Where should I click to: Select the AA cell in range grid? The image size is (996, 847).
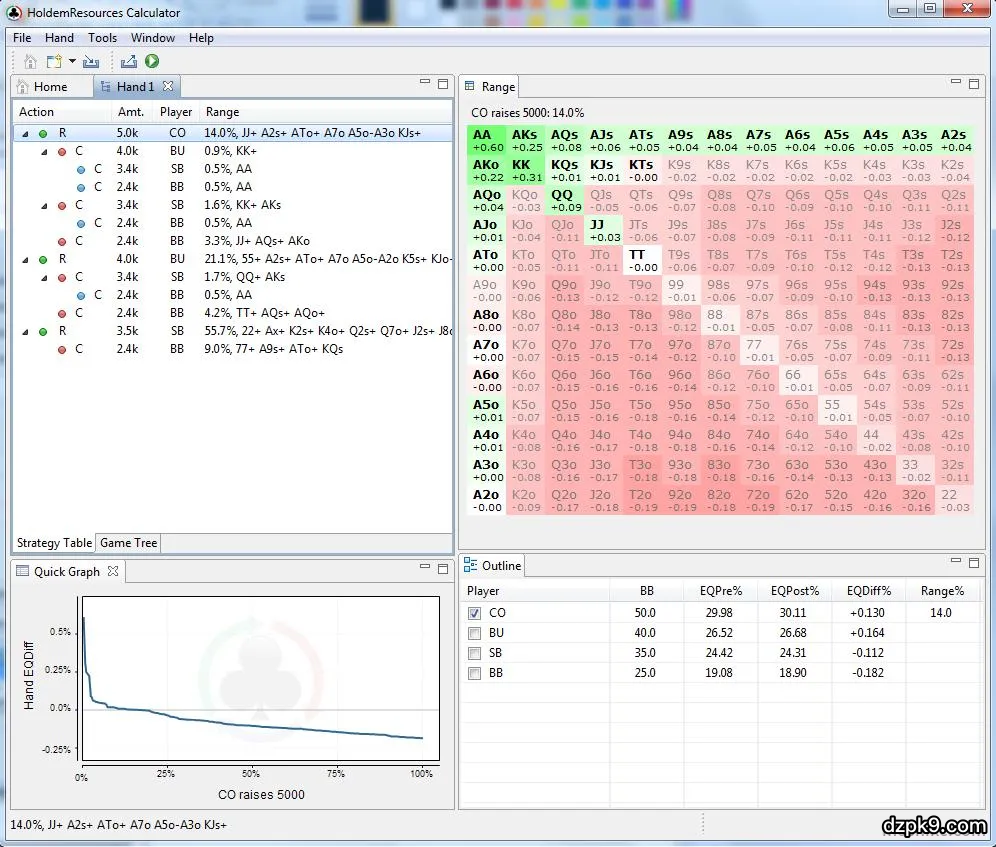click(486, 140)
